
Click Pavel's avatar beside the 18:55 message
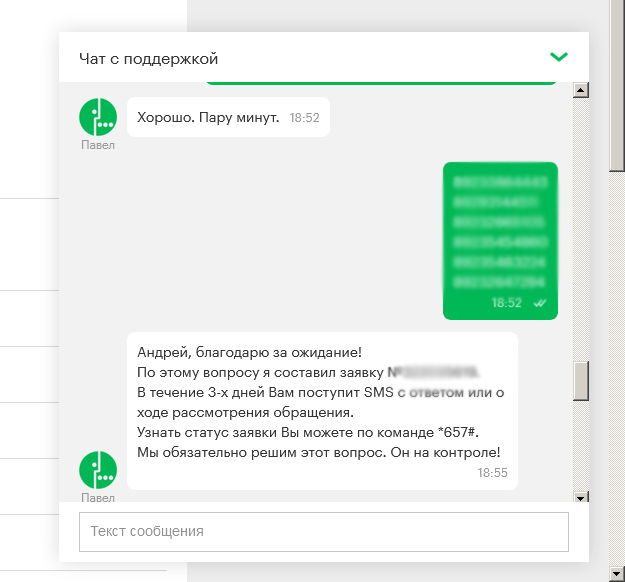[98, 470]
